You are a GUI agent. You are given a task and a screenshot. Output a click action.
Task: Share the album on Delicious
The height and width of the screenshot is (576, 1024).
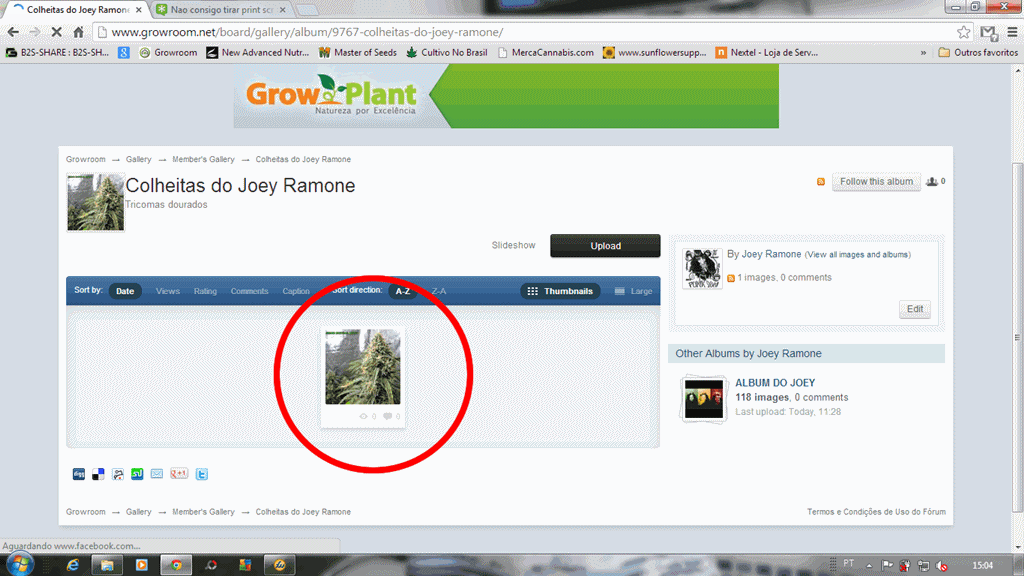pos(98,474)
